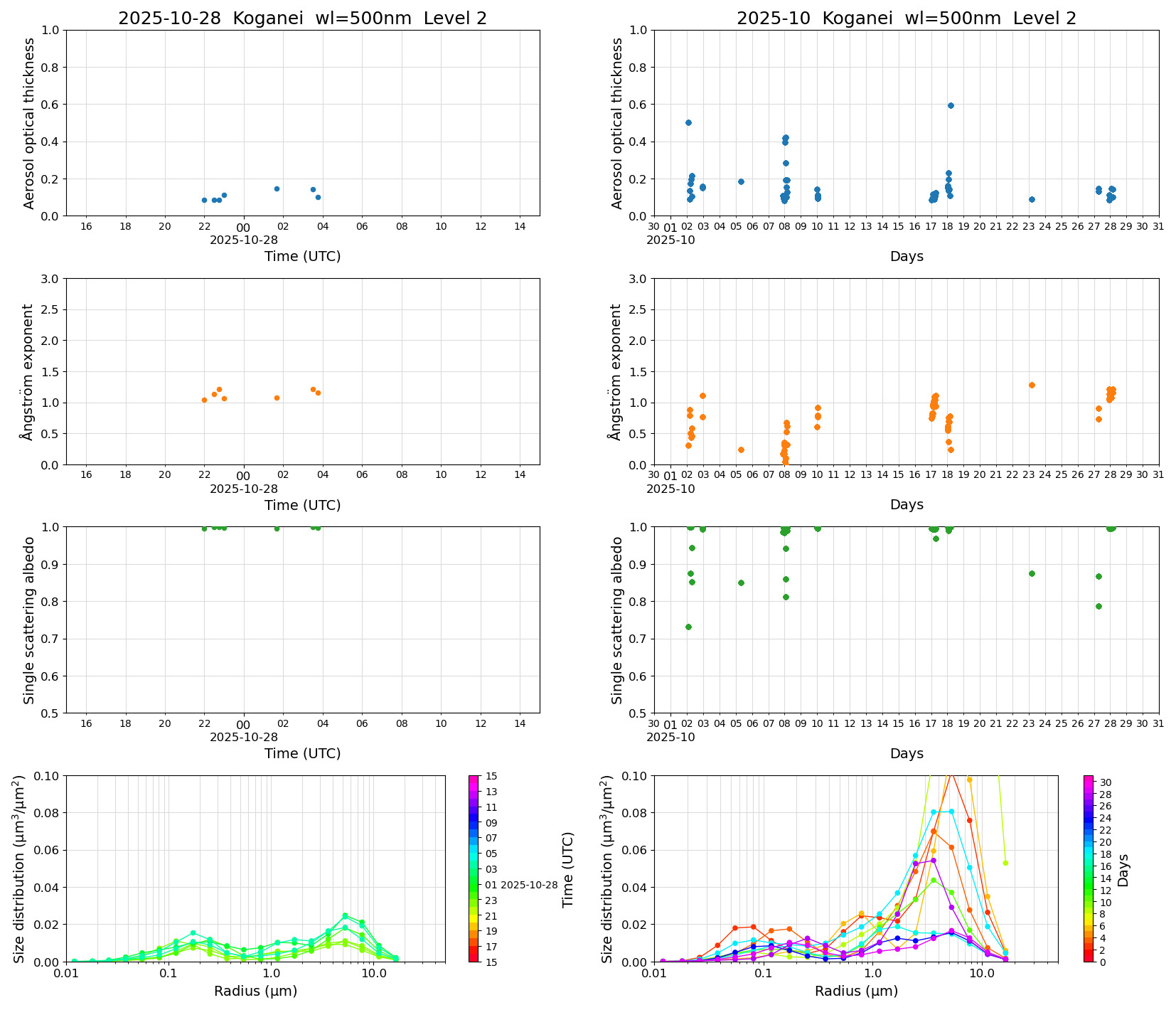Select the day 23 point in monthly albedo plot

[x=1032, y=573]
